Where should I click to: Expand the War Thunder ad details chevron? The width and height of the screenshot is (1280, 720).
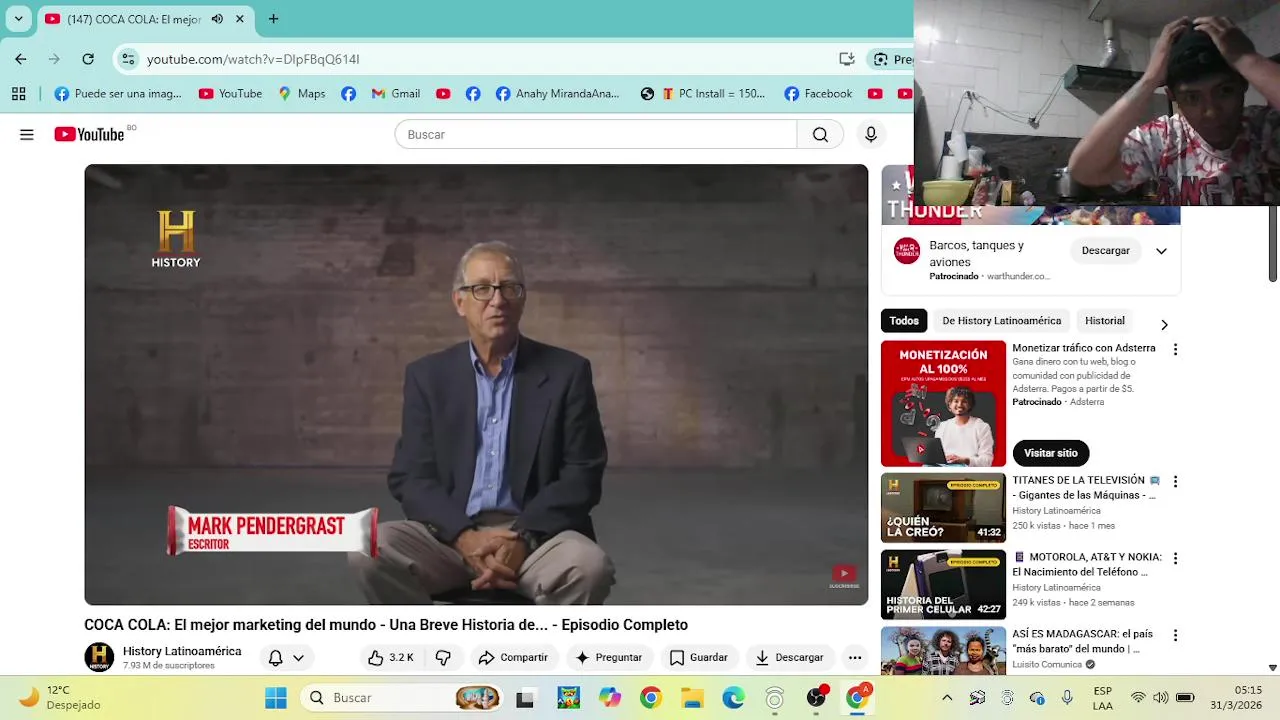[x=1161, y=251]
